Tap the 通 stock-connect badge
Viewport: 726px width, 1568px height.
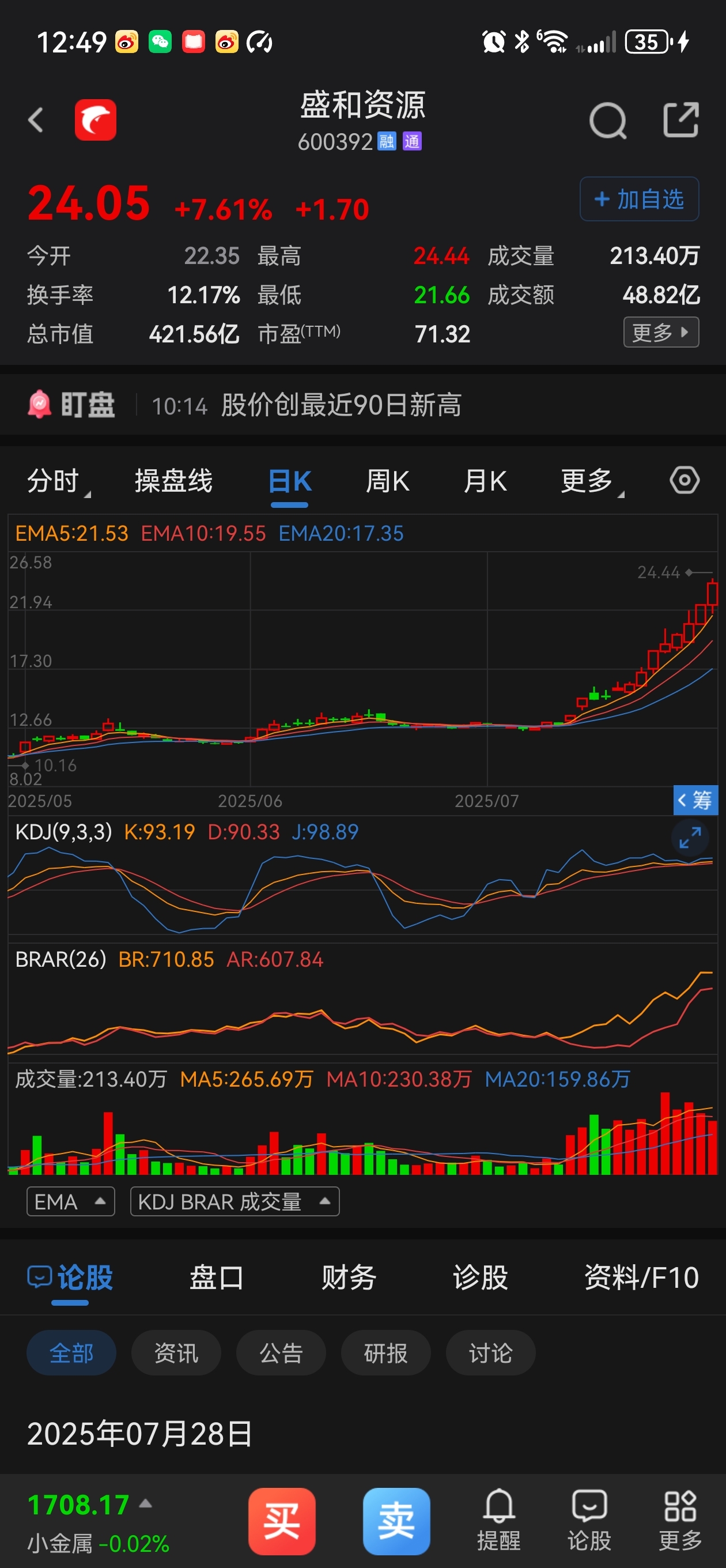click(412, 142)
